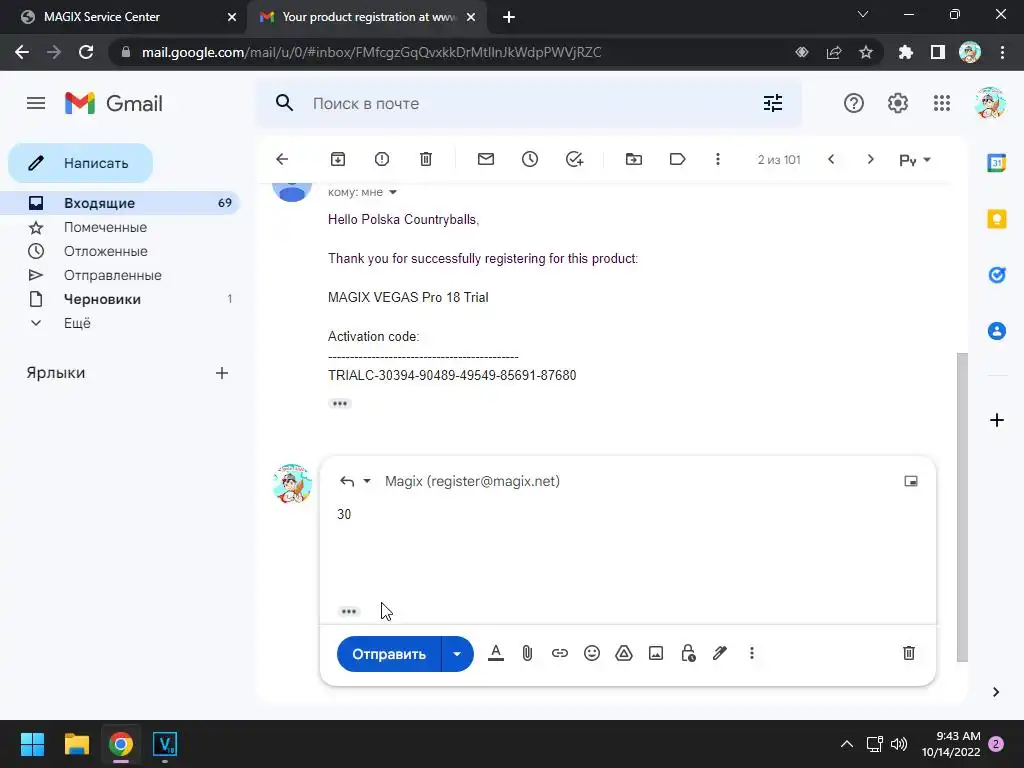Open Google Tasks side panel
1024x768 pixels.
tap(997, 275)
